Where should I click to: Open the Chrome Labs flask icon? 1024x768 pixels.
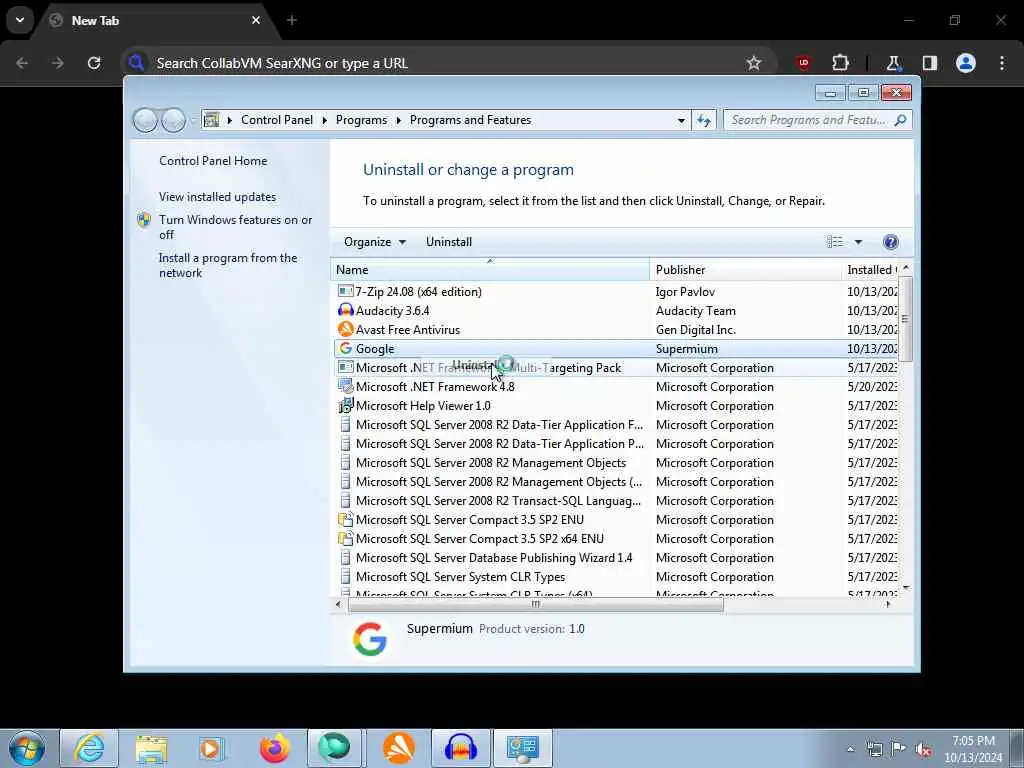[893, 63]
